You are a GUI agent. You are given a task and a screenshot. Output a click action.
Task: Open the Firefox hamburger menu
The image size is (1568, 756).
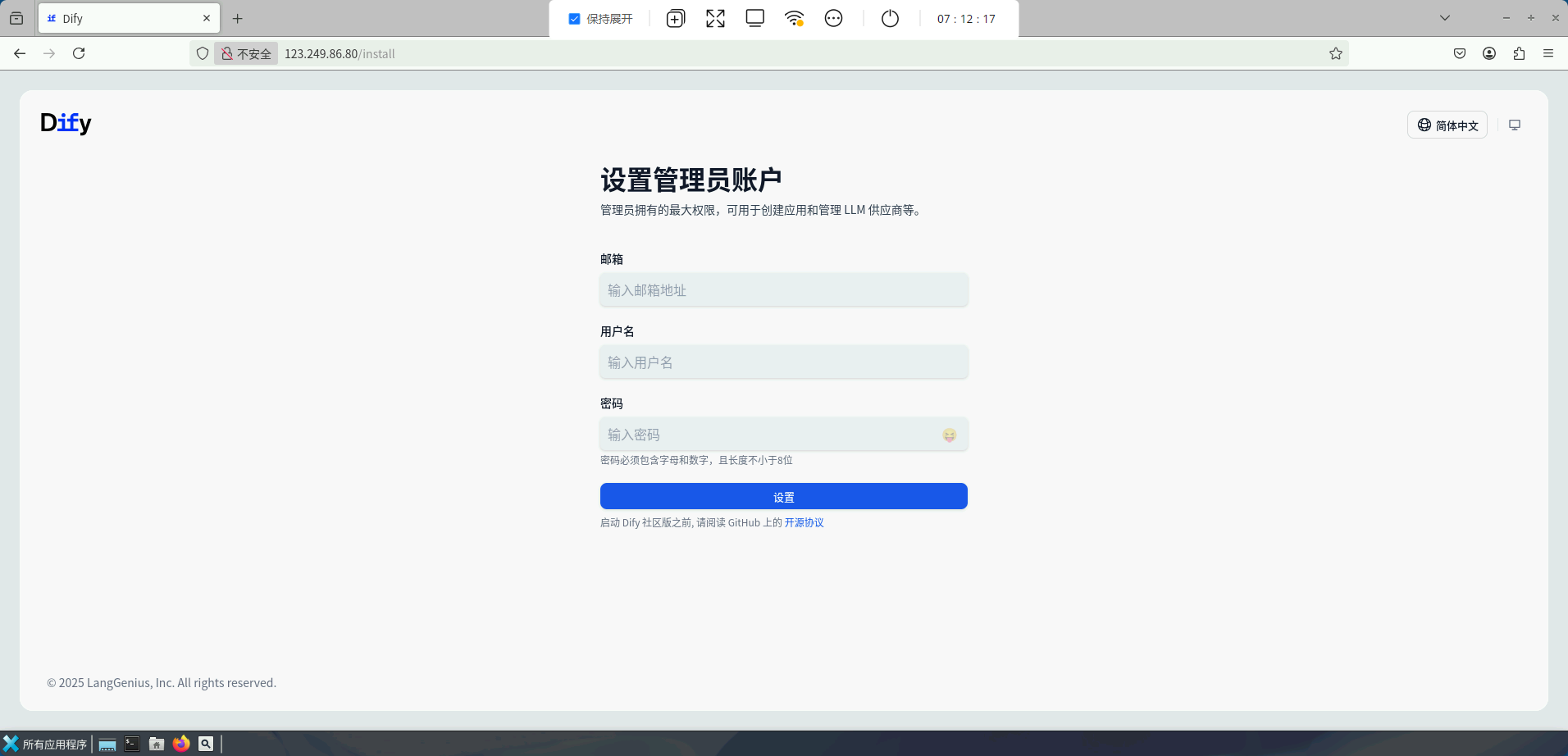(1548, 53)
